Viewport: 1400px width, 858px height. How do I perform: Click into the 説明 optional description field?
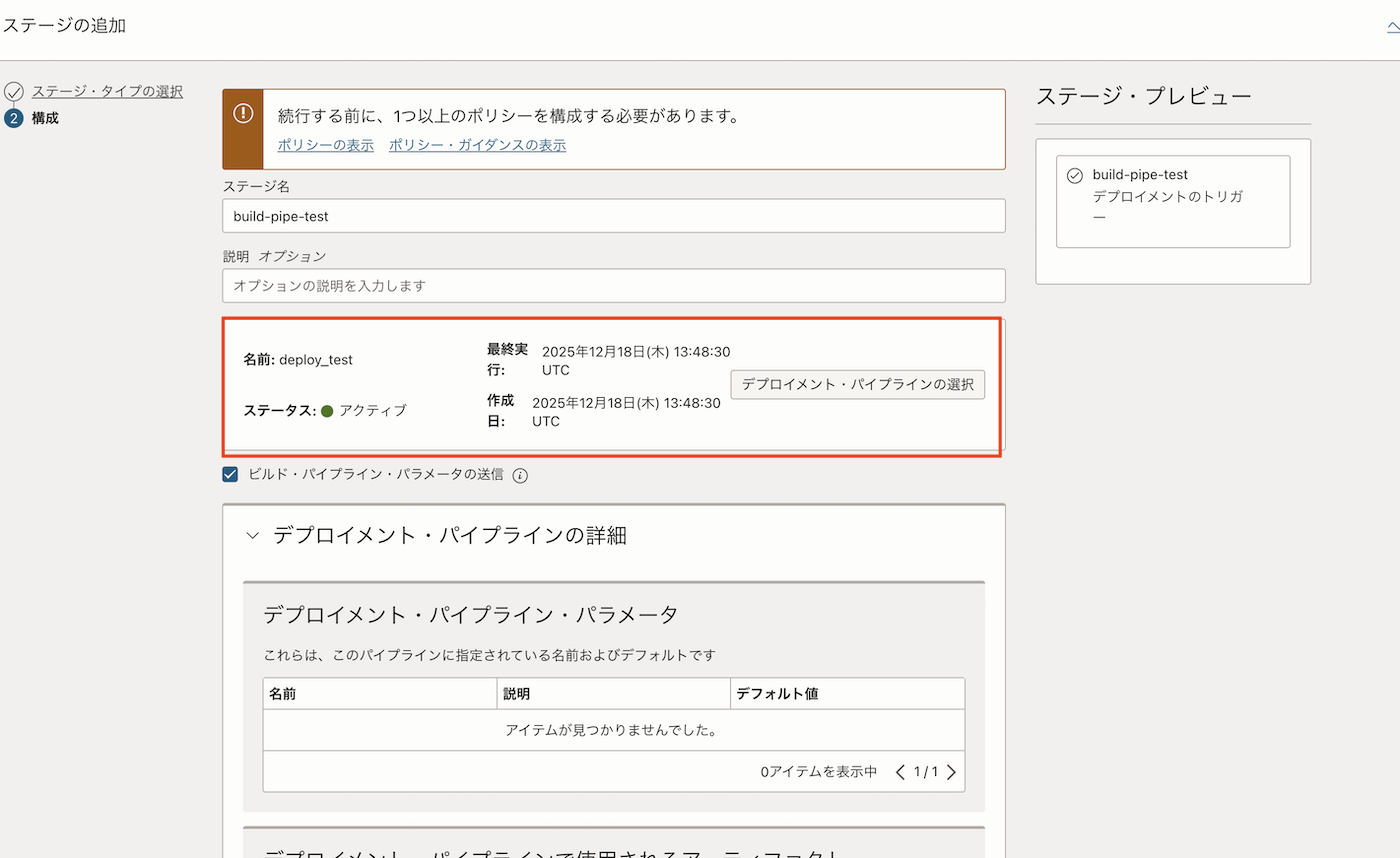click(613, 286)
